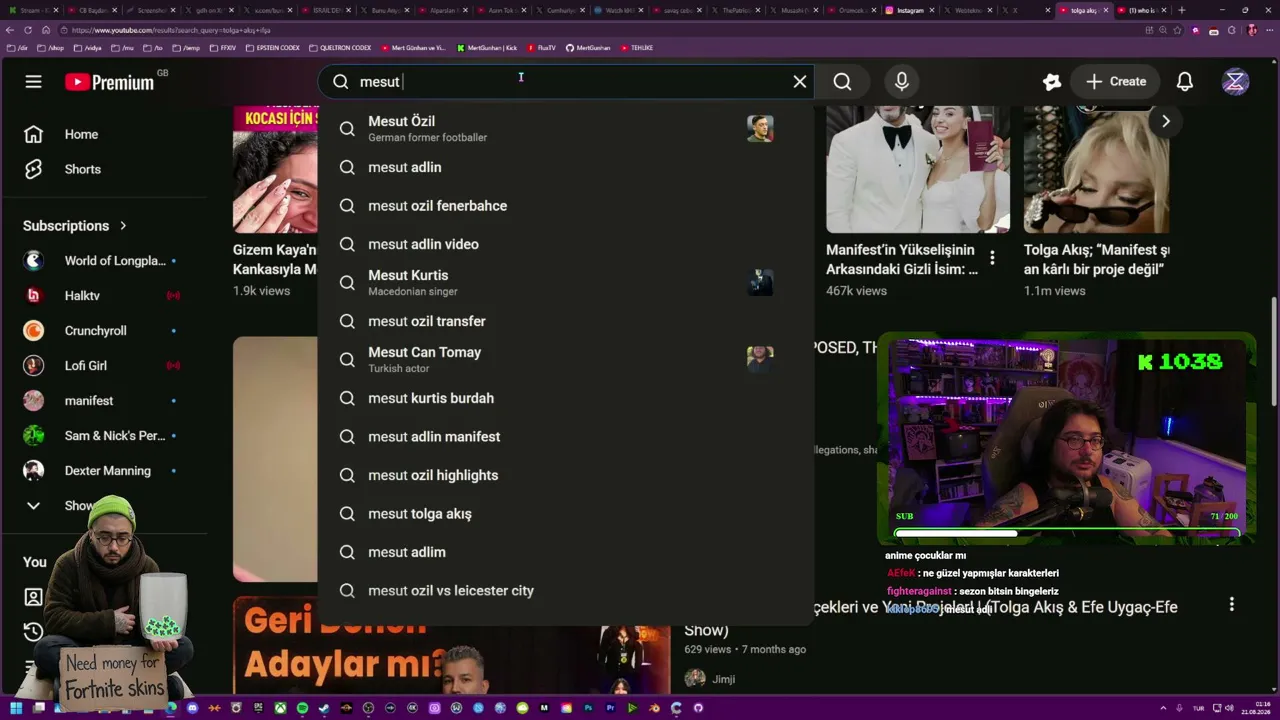Click the YouTube Premium logo
1280x720 pixels.
[110, 82]
